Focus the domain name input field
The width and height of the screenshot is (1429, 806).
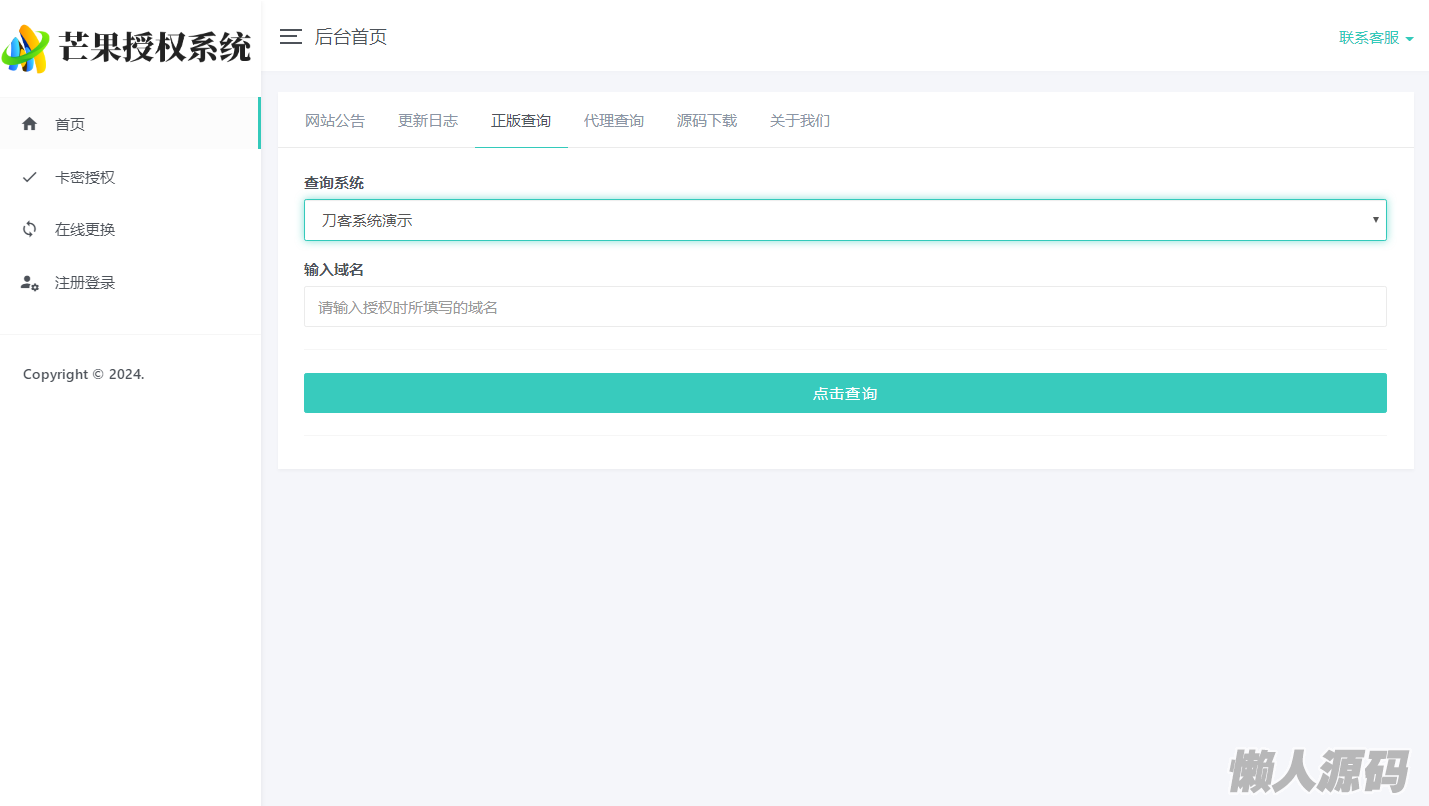point(845,307)
